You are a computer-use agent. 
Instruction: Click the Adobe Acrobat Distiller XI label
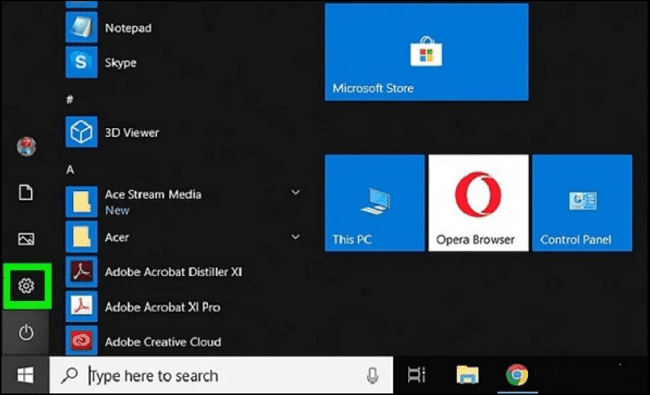(x=173, y=272)
